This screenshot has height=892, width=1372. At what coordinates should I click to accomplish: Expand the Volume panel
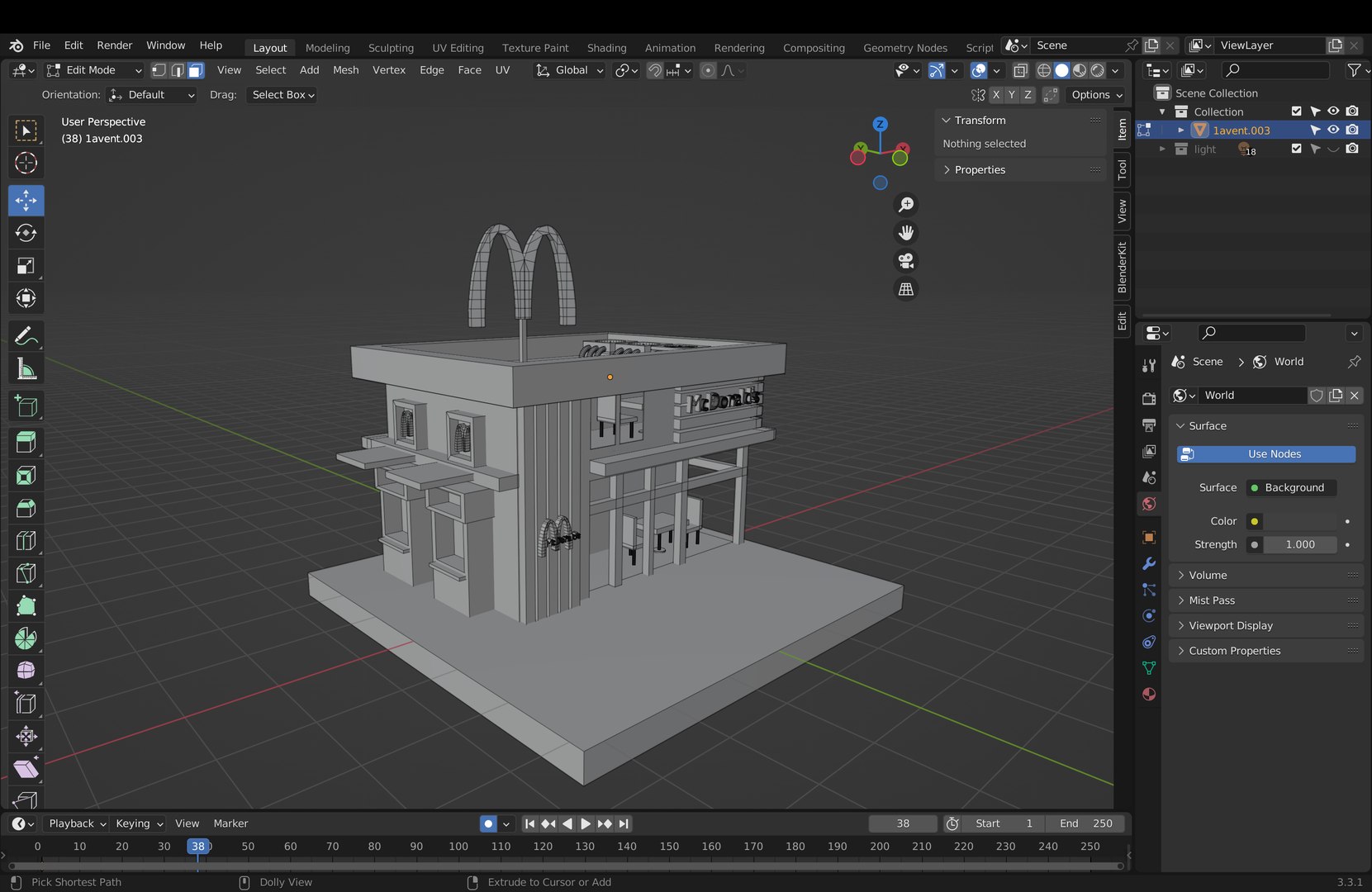(1267, 575)
